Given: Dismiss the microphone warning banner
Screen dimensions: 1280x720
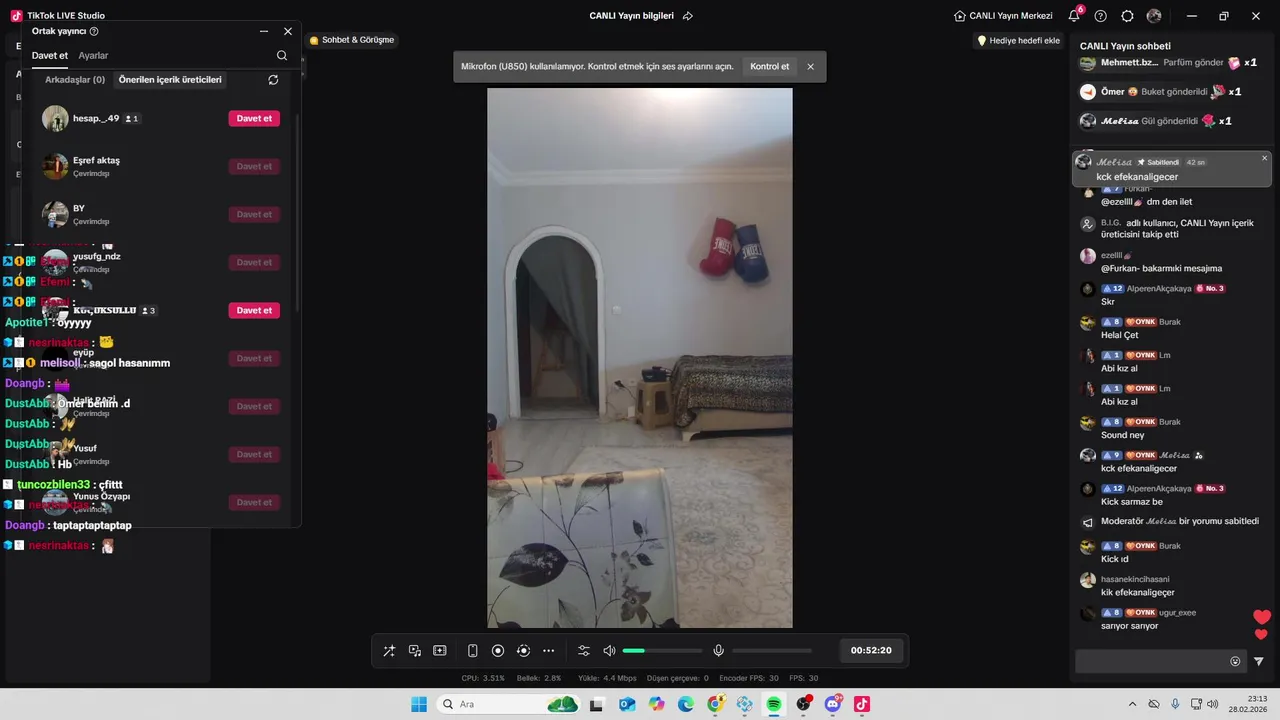Looking at the screenshot, I should [x=810, y=67].
